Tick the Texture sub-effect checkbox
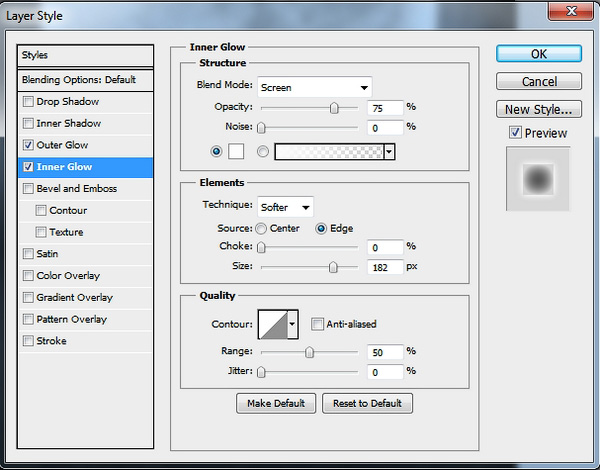This screenshot has width=600, height=470. click(41, 232)
